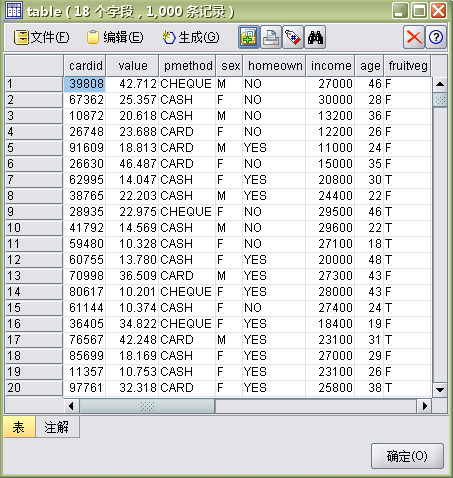Click the table icon in title bar

[x=14, y=10]
